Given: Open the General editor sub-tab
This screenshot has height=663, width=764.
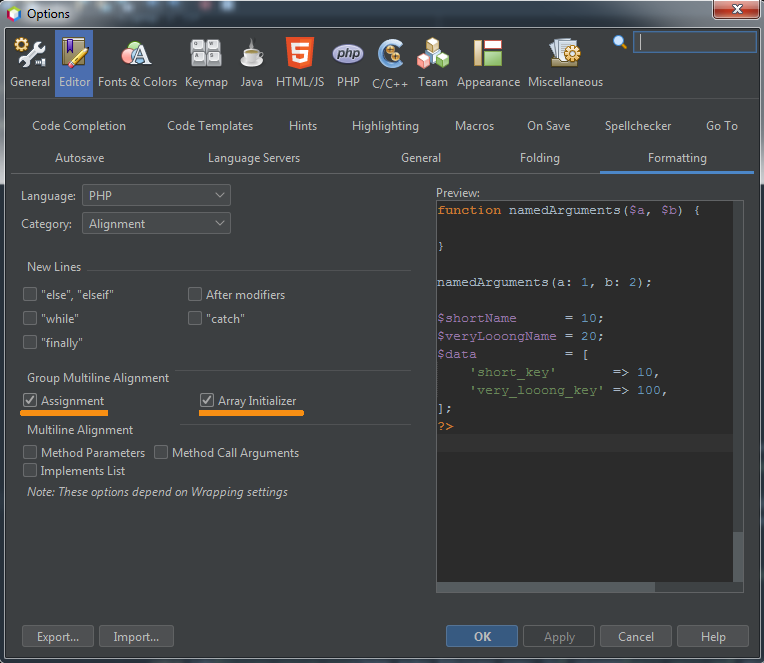Looking at the screenshot, I should tap(420, 158).
